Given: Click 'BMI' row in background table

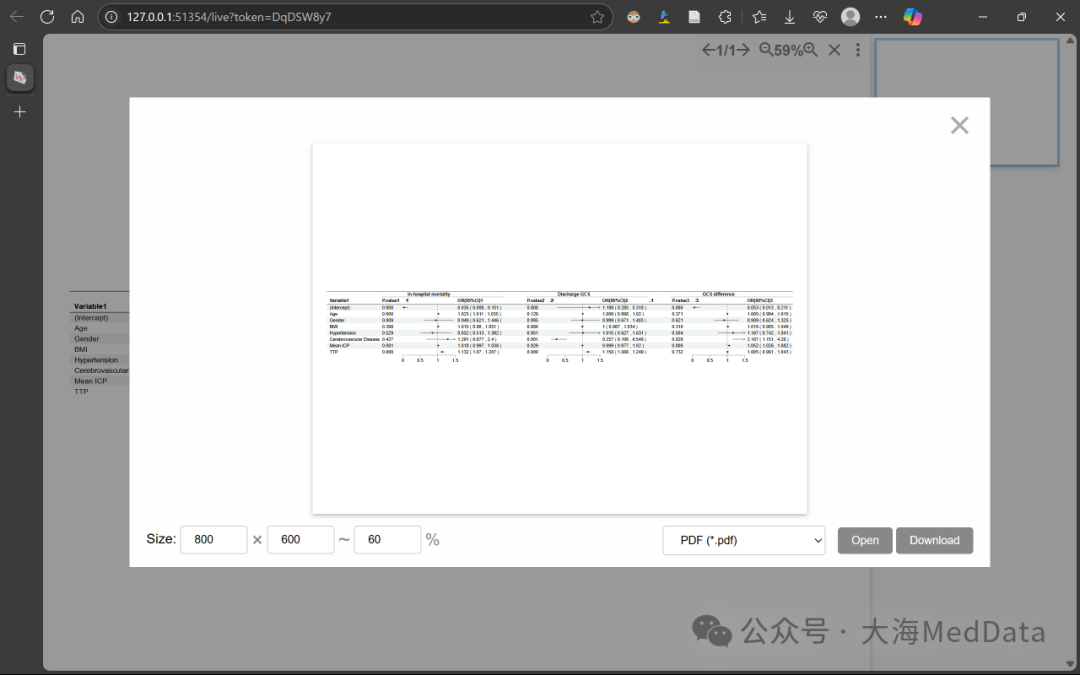Looking at the screenshot, I should pyautogui.click(x=81, y=349).
